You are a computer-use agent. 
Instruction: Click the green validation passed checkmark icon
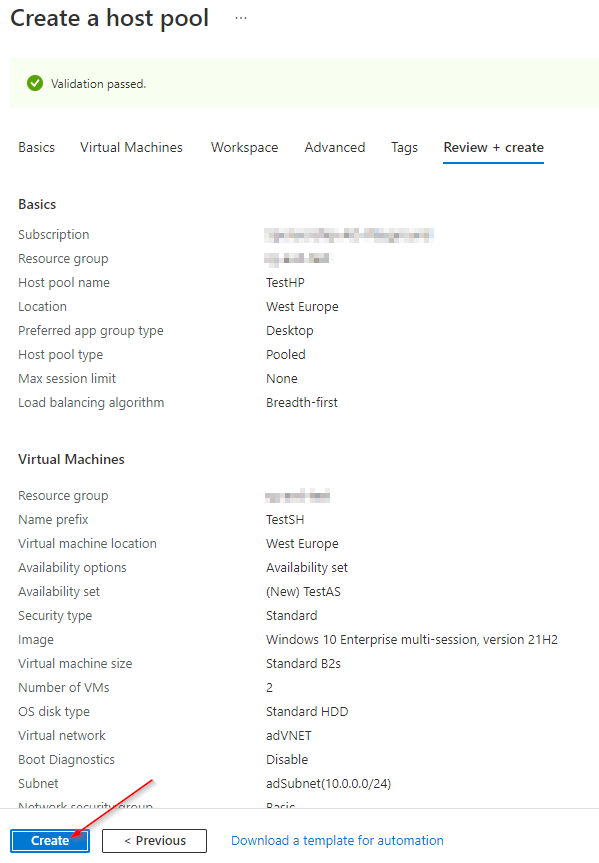(35, 84)
